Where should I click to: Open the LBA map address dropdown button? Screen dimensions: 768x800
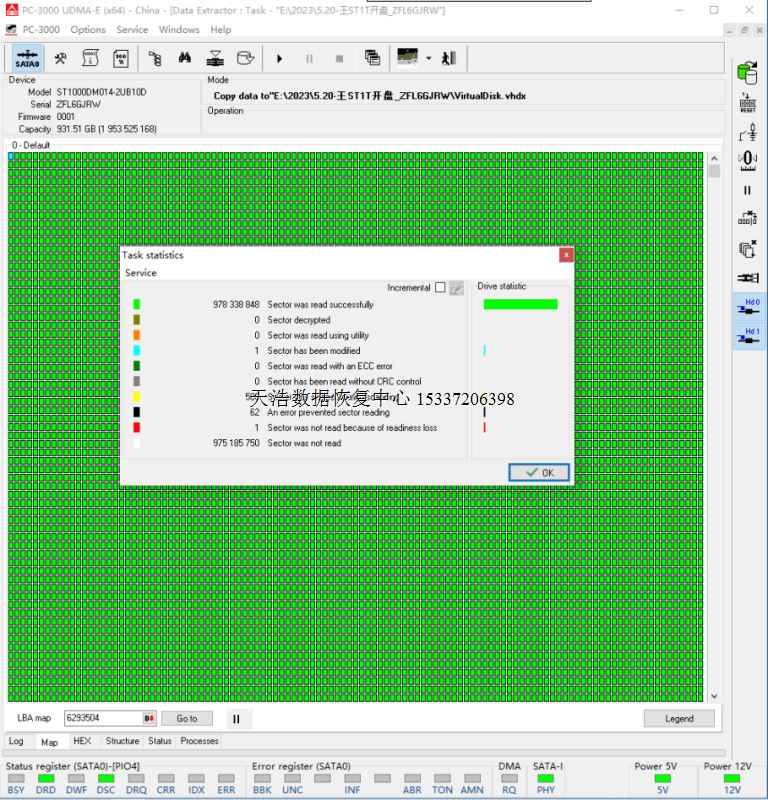[x=150, y=718]
